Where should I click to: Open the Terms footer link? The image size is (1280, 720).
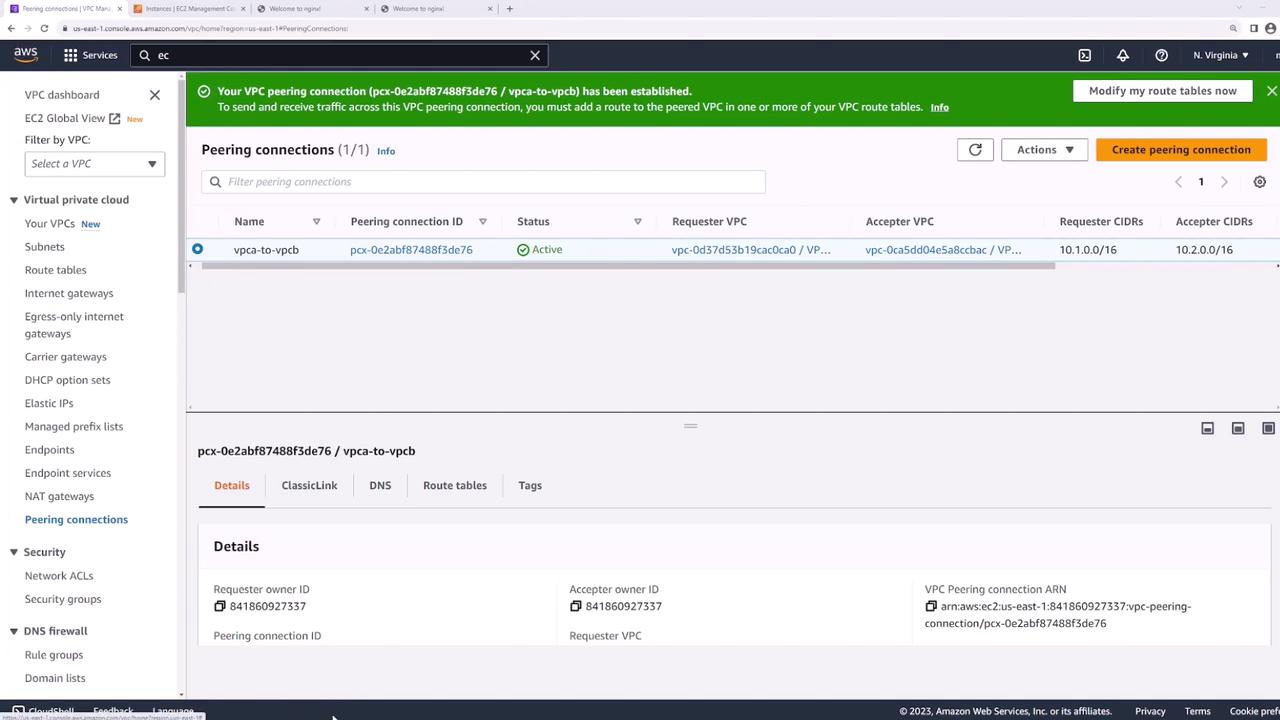pyautogui.click(x=1197, y=711)
